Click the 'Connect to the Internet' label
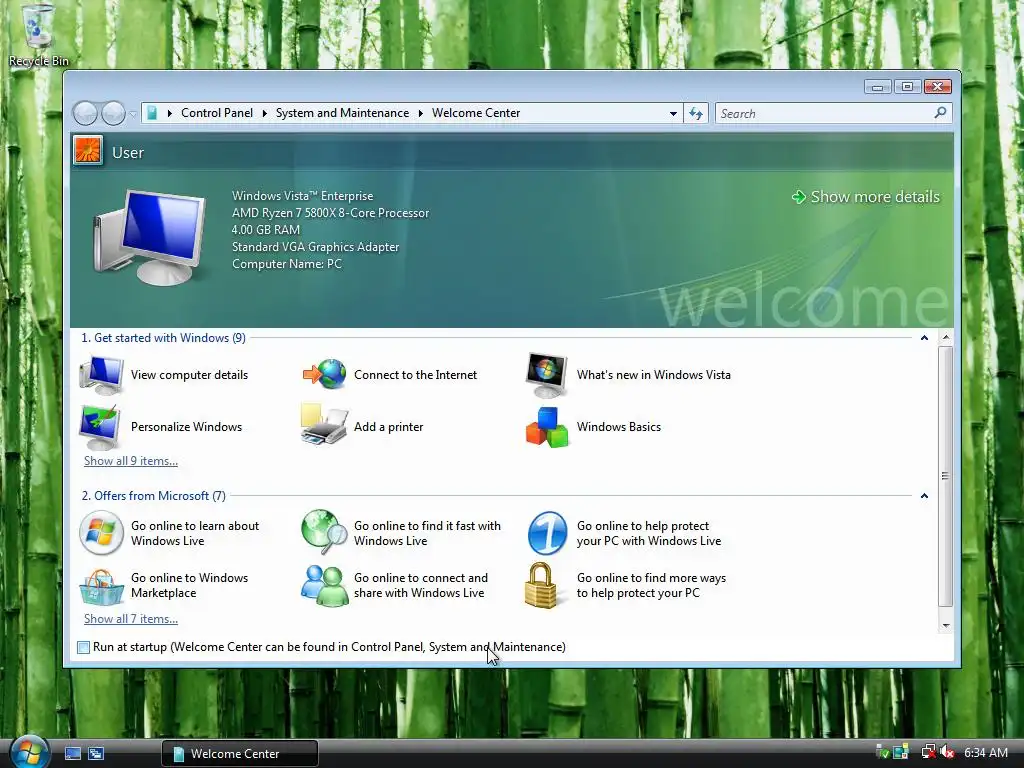The image size is (1024, 768). (415, 375)
